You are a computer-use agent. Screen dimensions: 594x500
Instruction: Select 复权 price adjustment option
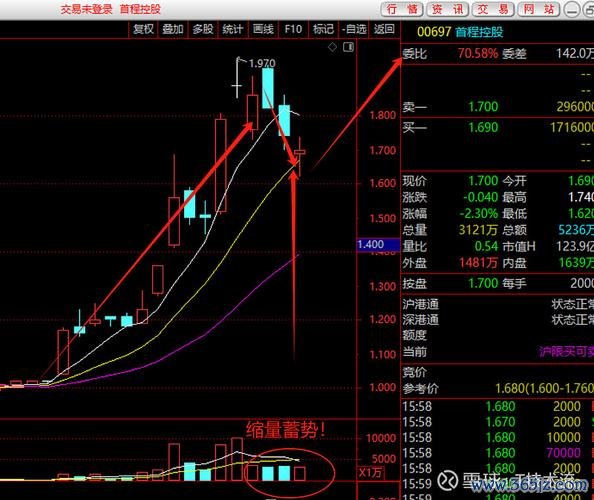(143, 29)
